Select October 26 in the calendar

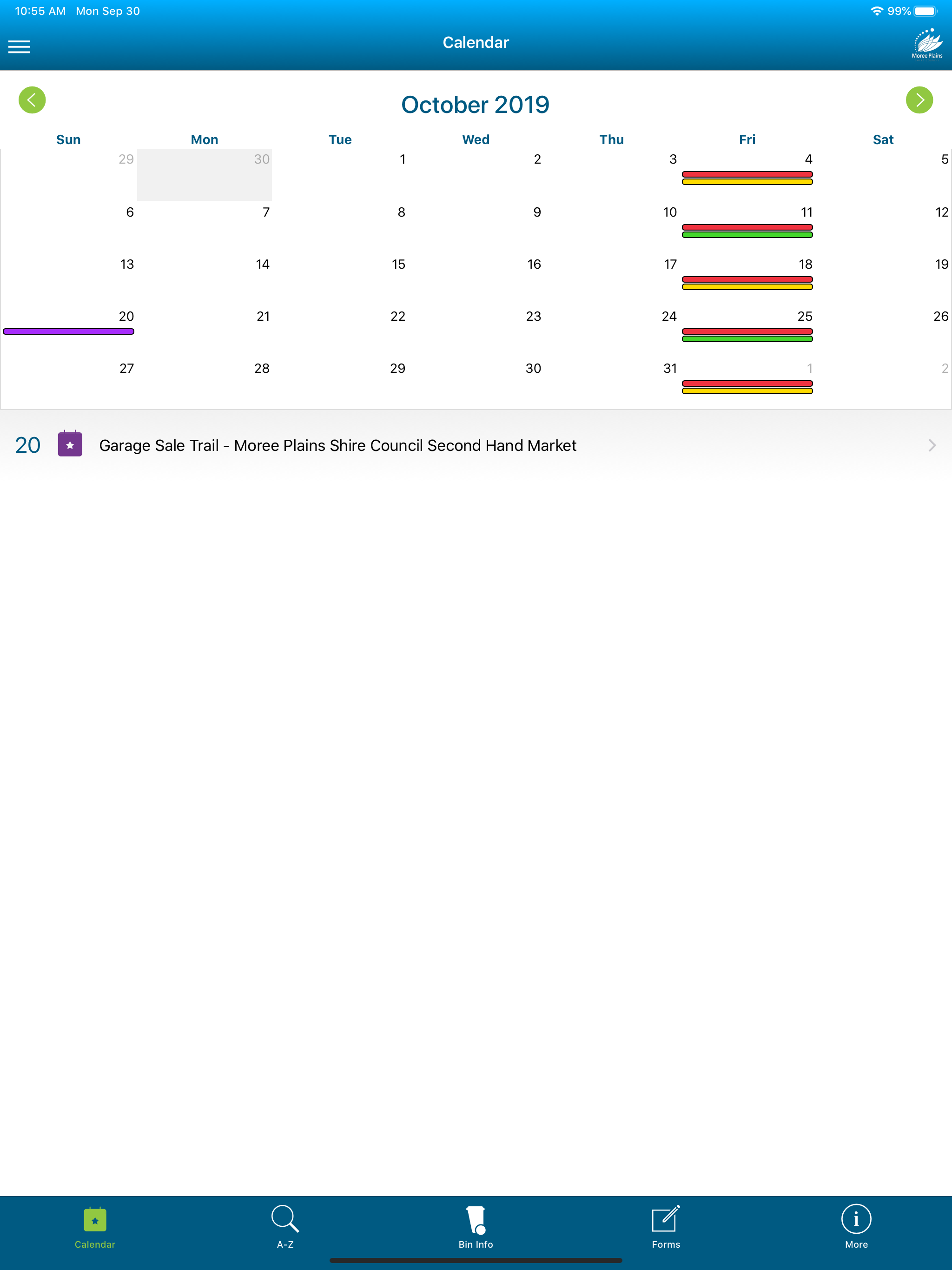click(x=883, y=332)
